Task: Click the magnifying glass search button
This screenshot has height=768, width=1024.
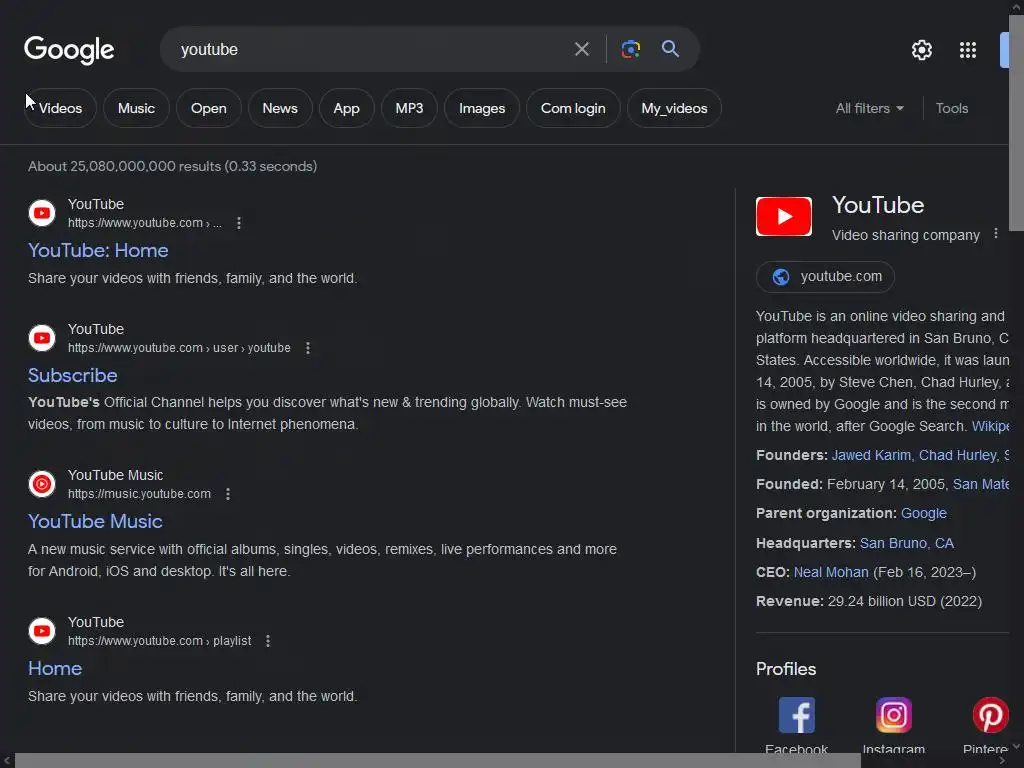Action: click(670, 49)
